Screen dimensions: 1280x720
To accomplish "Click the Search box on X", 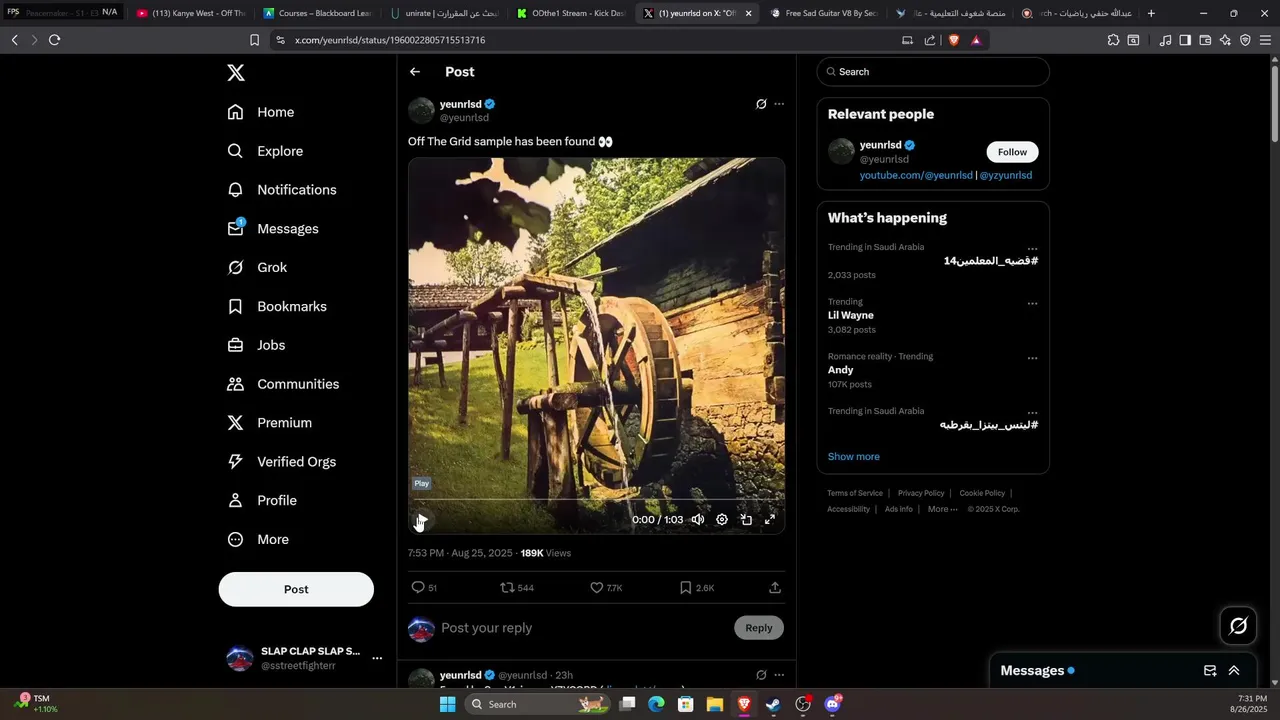I will point(933,72).
